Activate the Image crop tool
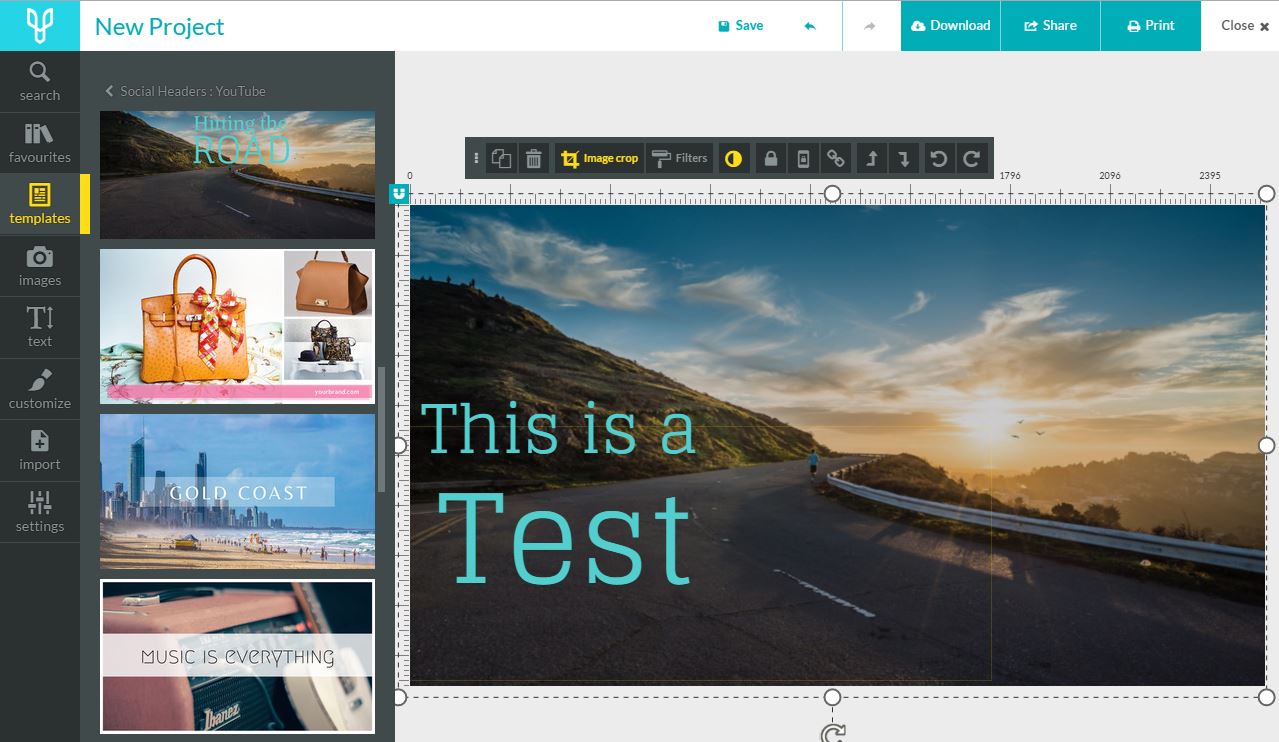The height and width of the screenshot is (742, 1279). (x=599, y=158)
